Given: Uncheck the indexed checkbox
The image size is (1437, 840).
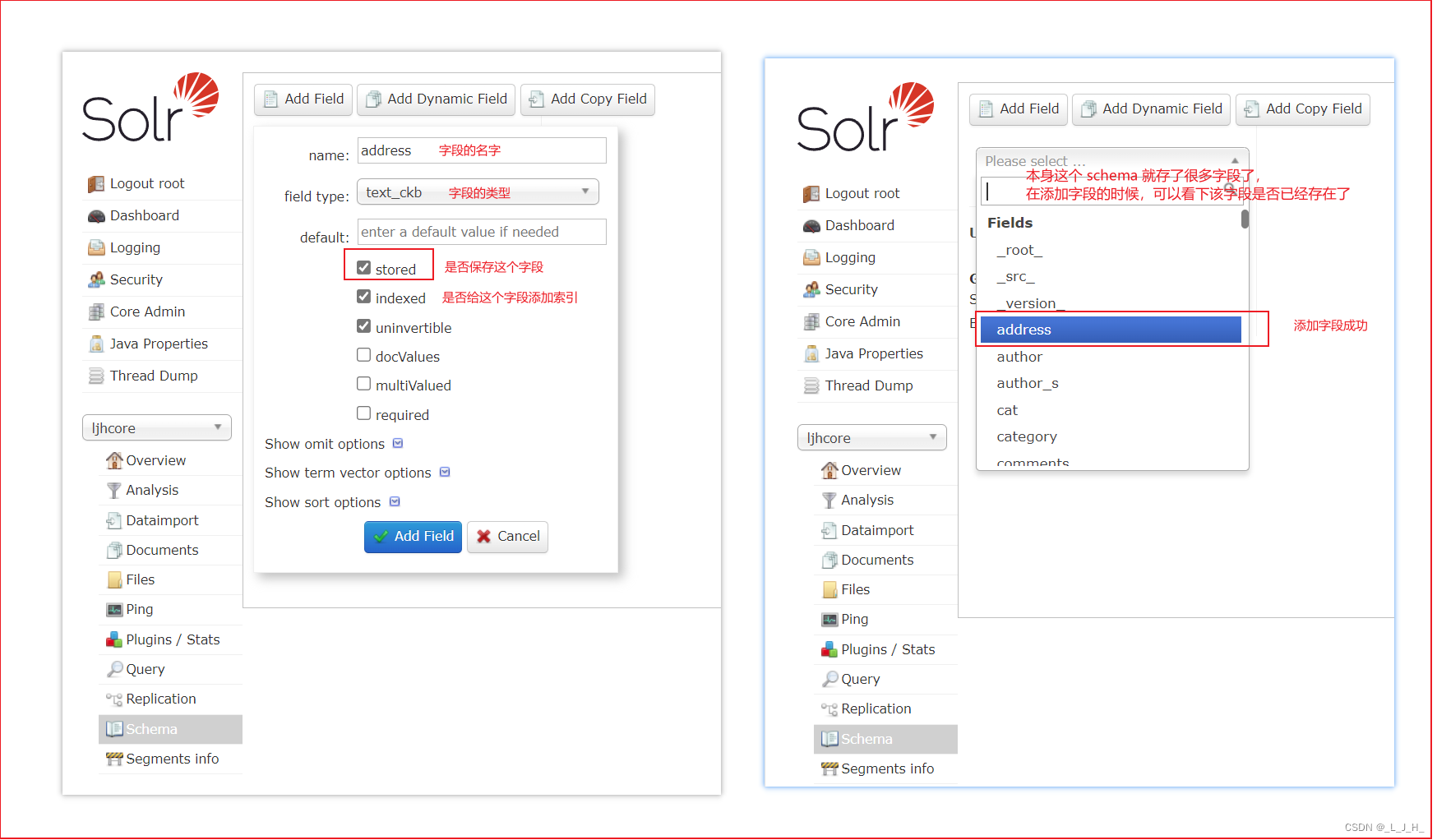Looking at the screenshot, I should tap(363, 296).
